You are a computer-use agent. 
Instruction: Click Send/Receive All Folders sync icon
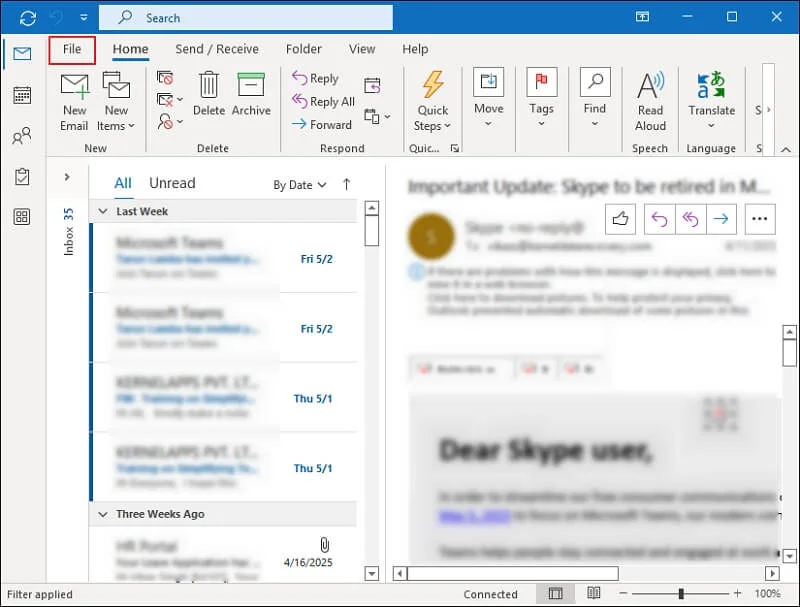(x=28, y=18)
